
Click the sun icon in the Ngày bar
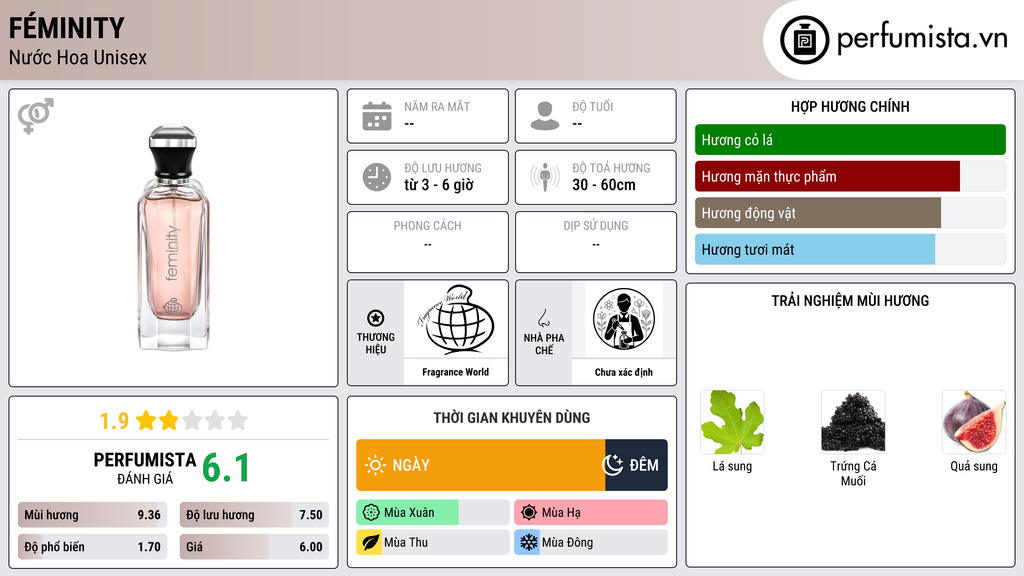(x=376, y=465)
